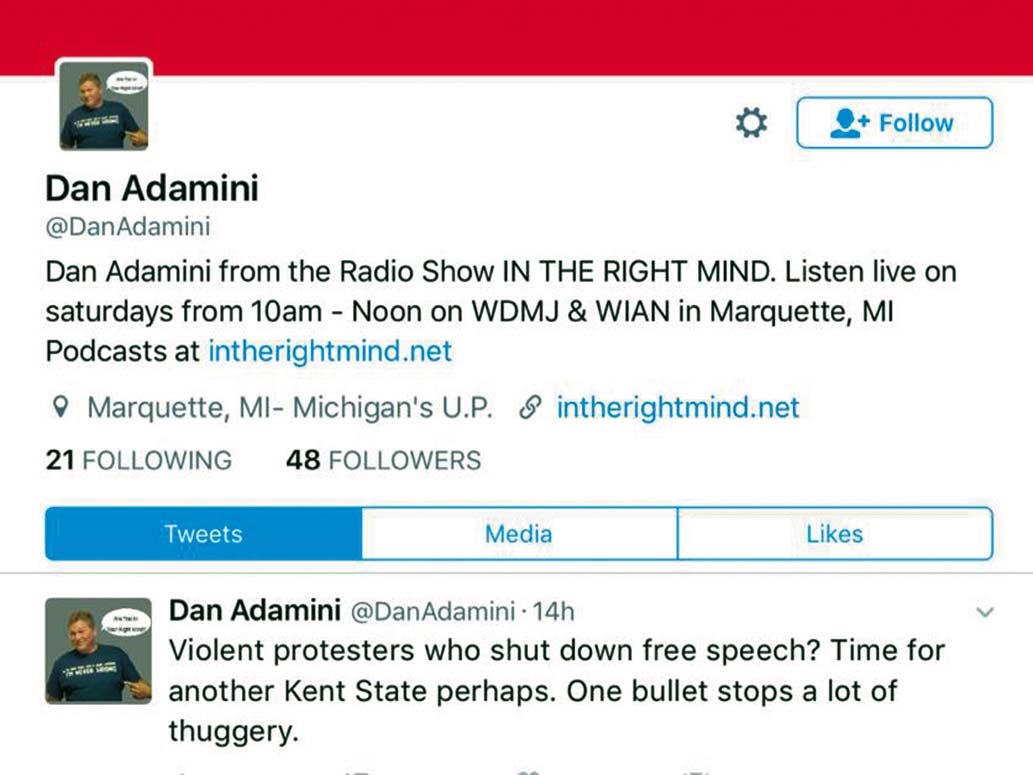The width and height of the screenshot is (1033, 775).
Task: Click the chain link icon beside website
Action: (x=530, y=407)
